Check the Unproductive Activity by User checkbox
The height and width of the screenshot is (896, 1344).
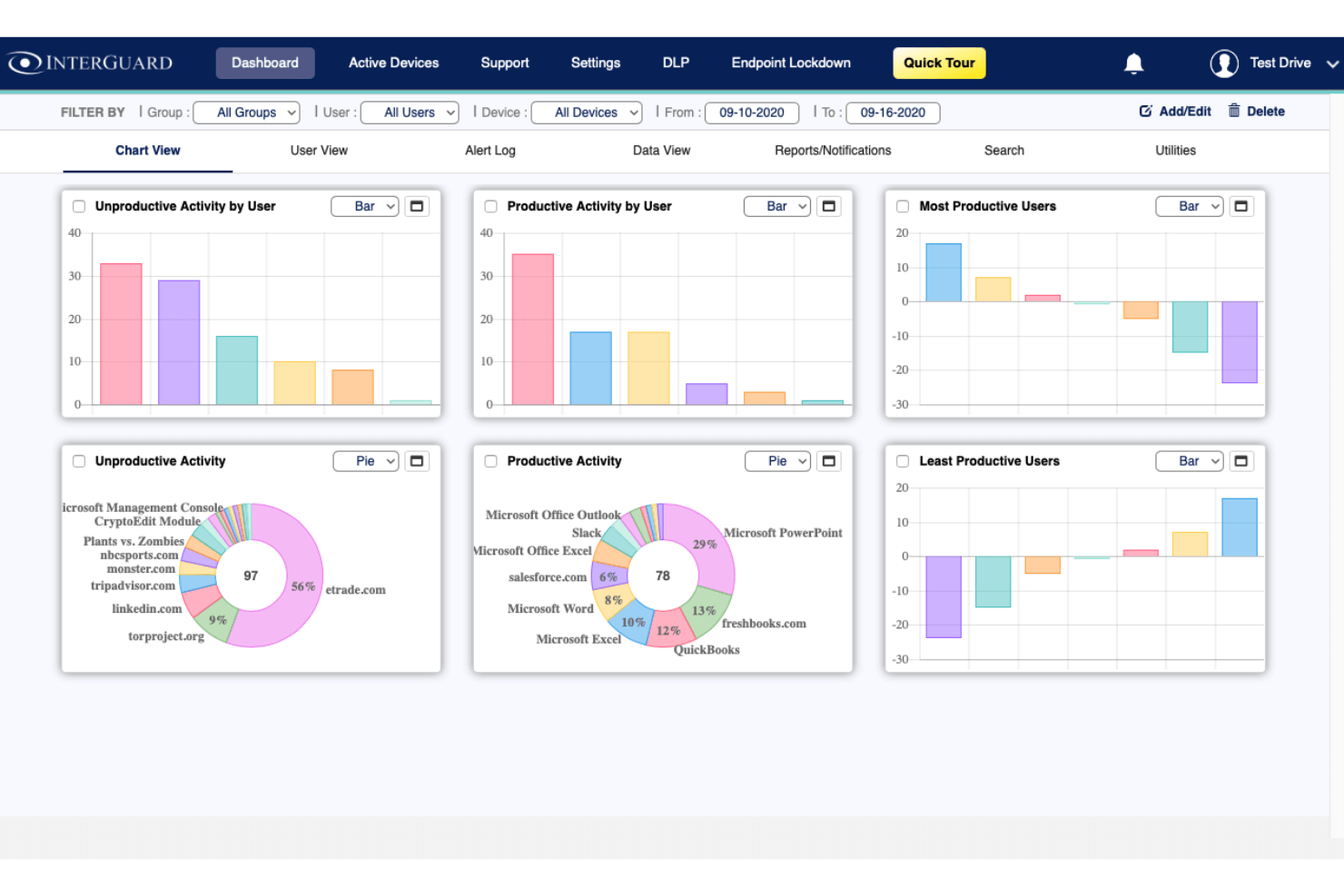pos(79,207)
